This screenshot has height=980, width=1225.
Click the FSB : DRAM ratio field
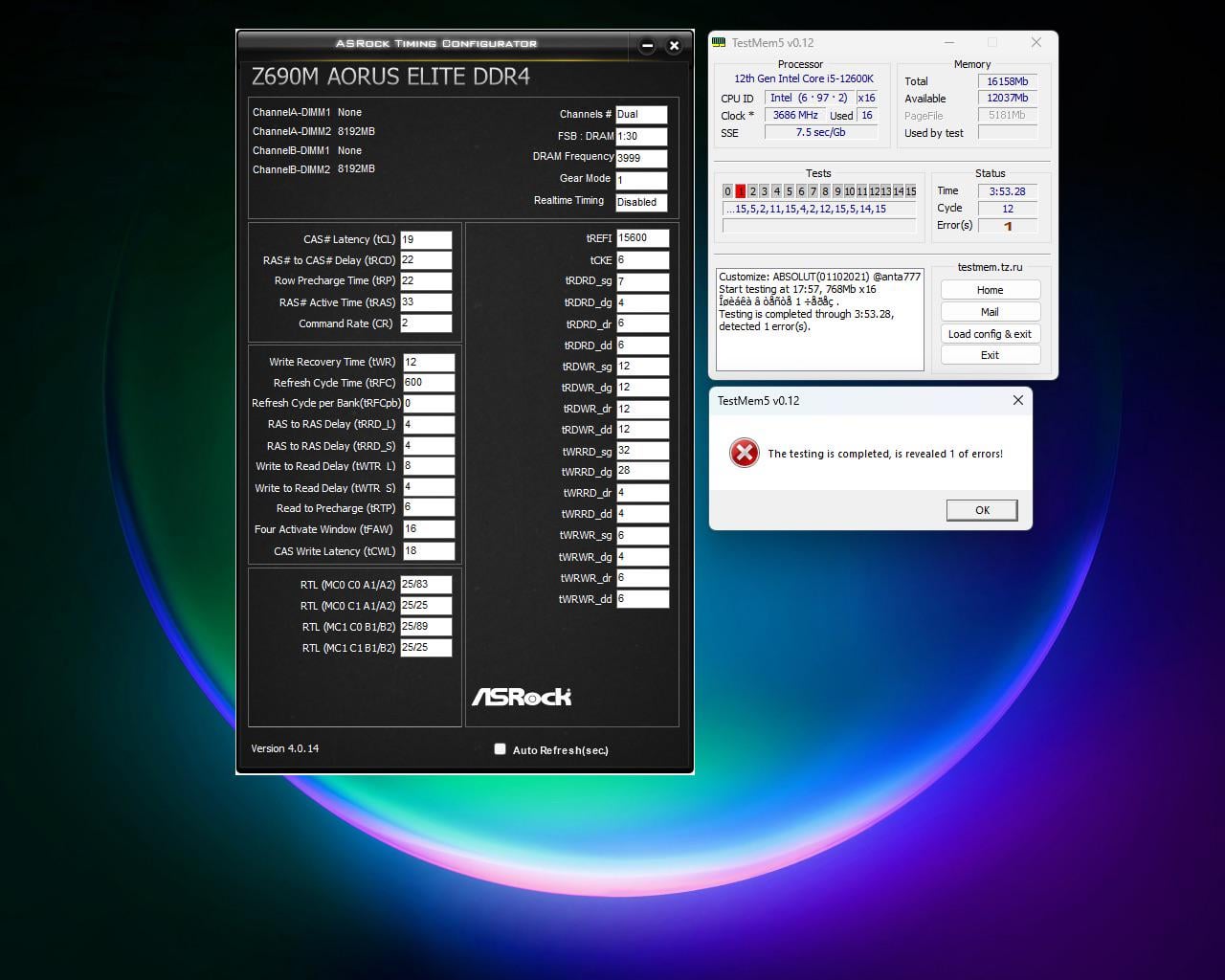coord(641,137)
